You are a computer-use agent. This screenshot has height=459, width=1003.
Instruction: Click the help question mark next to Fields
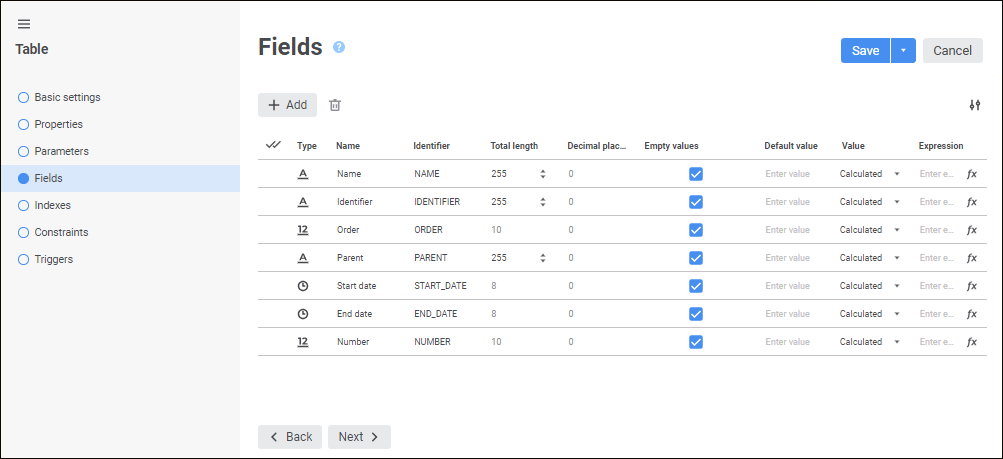[x=339, y=47]
